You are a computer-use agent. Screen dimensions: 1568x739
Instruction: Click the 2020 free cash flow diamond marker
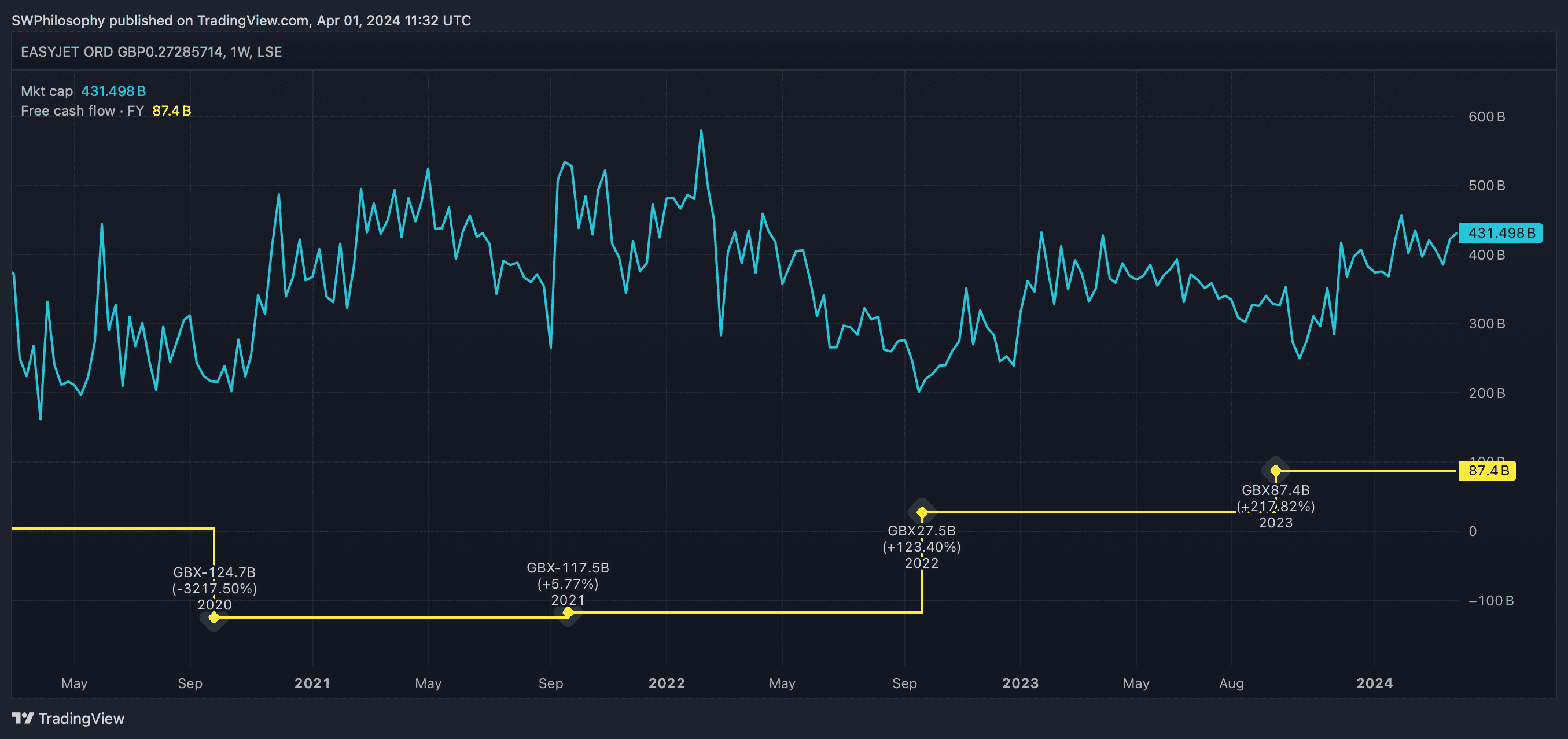[x=214, y=618]
